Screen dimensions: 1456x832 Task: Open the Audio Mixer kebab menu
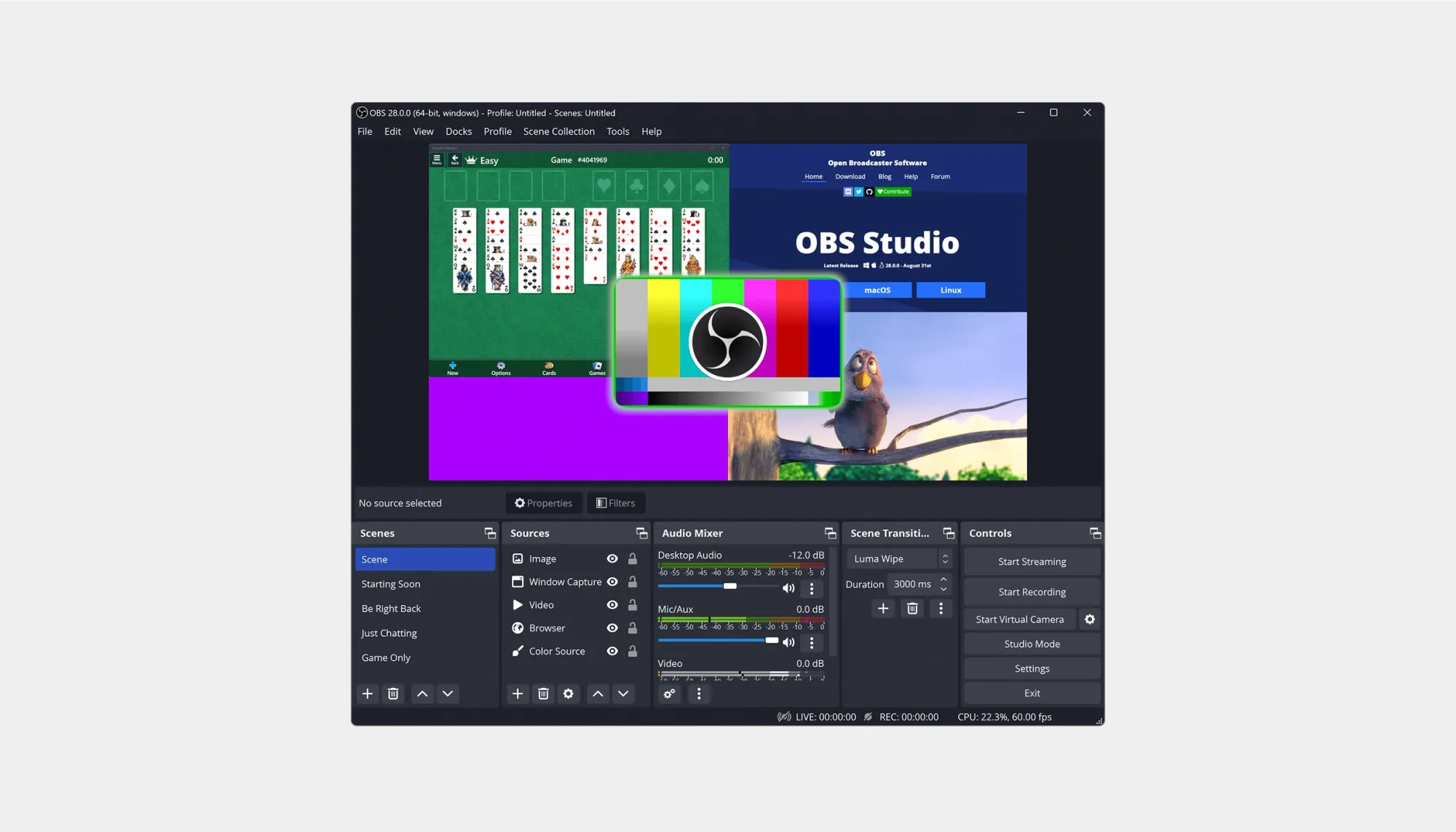pyautogui.click(x=699, y=694)
